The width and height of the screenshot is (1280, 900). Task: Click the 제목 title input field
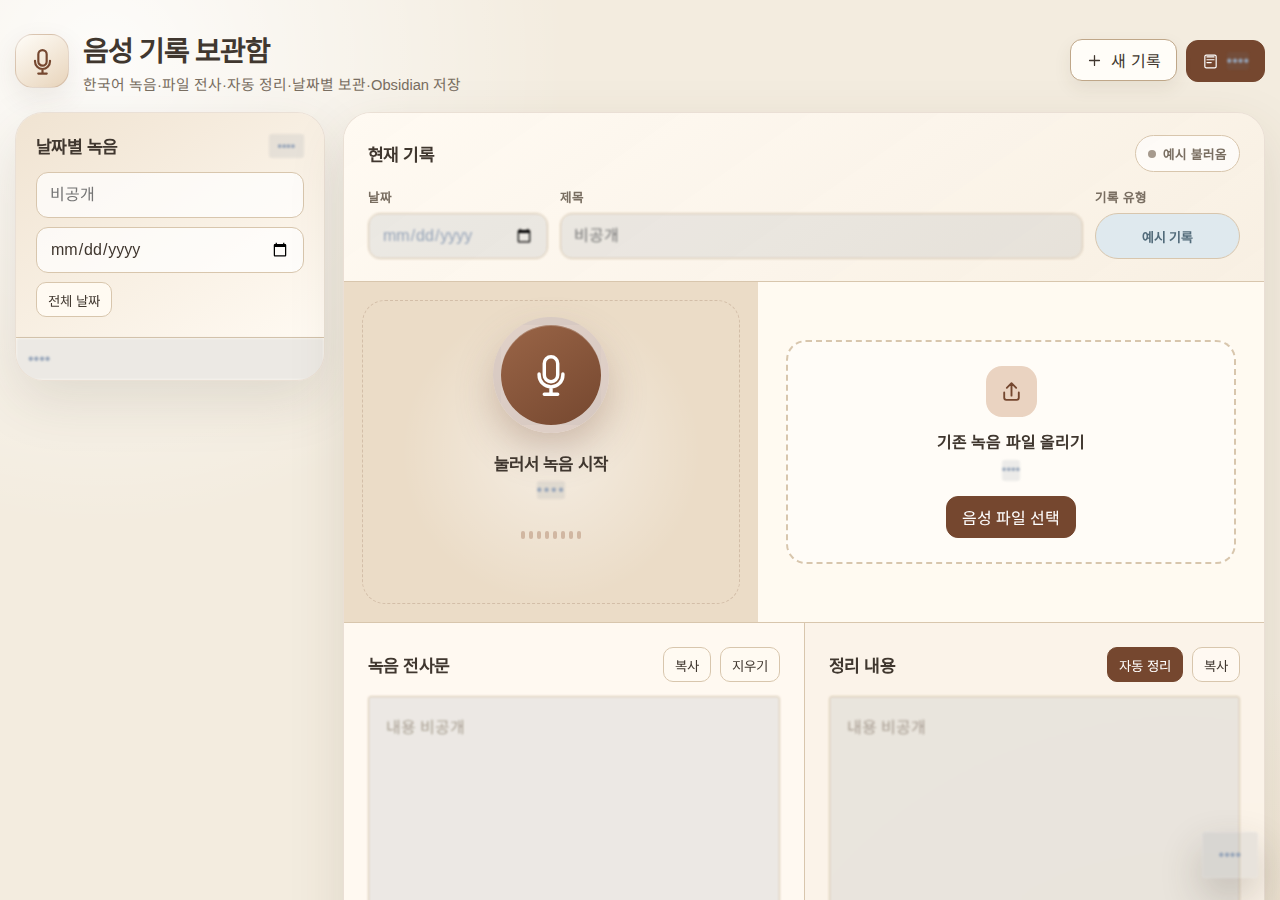pyautogui.click(x=821, y=236)
